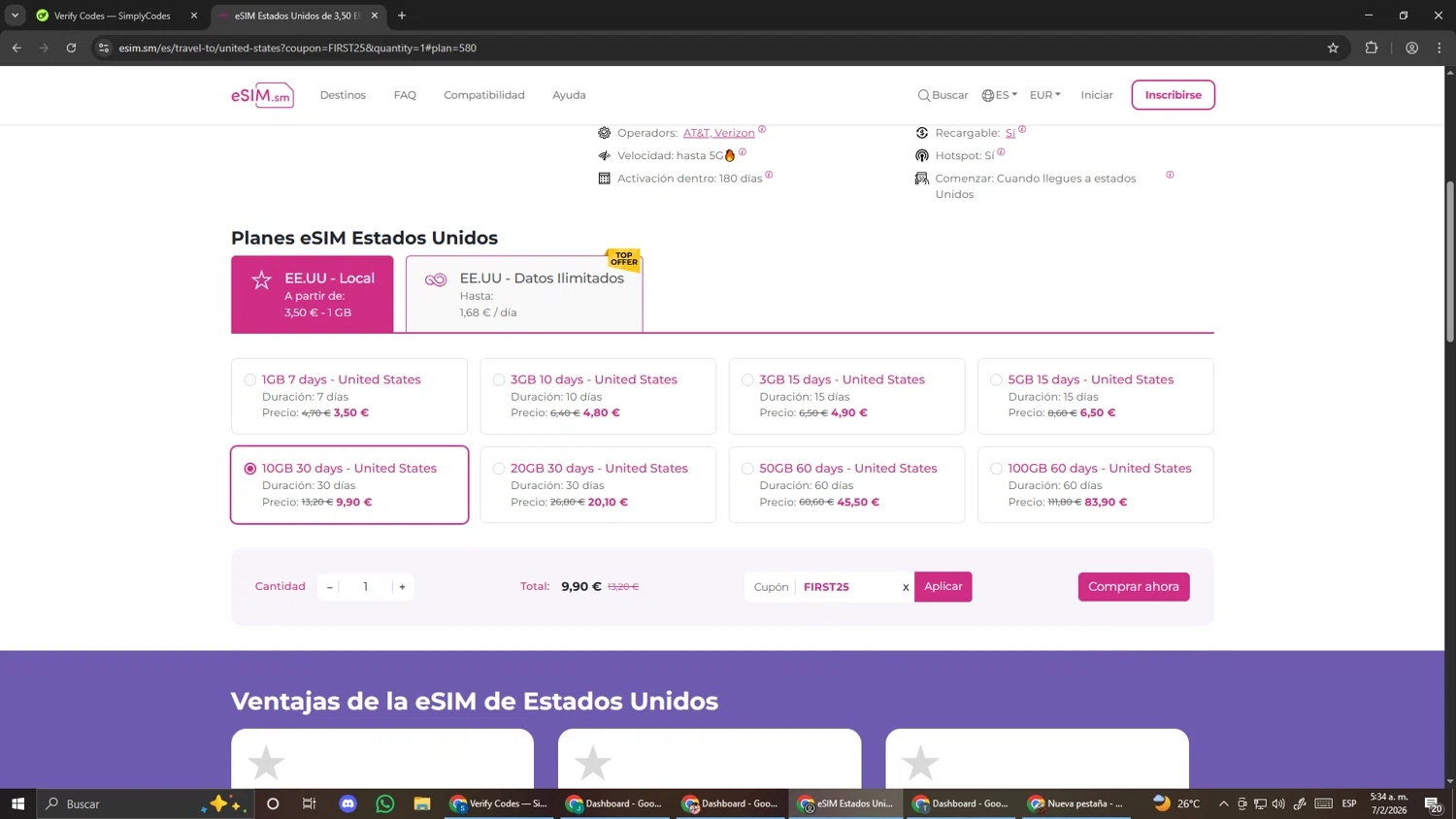The image size is (1456, 819).
Task: Open Windows Start menu
Action: pyautogui.click(x=17, y=803)
